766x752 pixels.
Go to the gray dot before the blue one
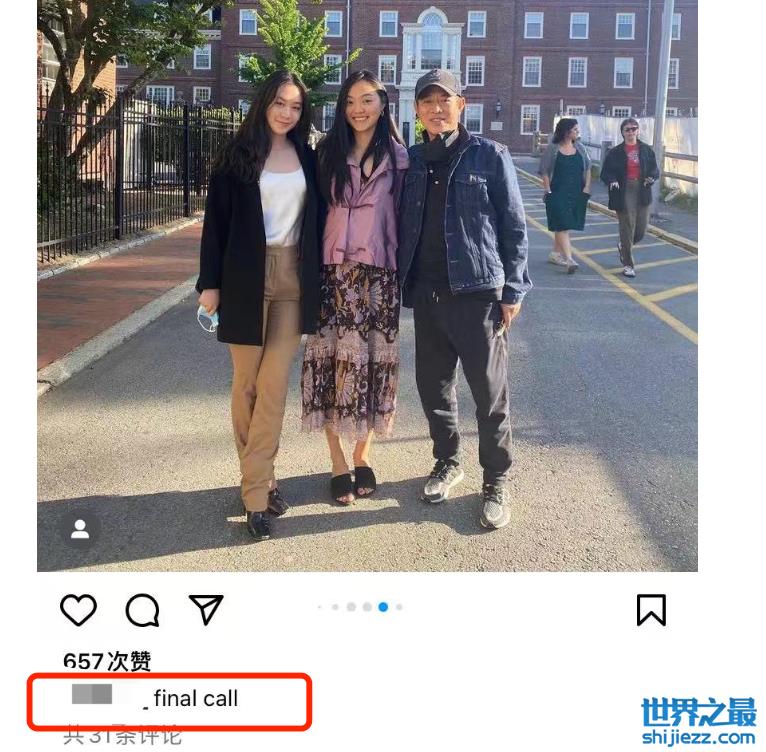point(367,607)
